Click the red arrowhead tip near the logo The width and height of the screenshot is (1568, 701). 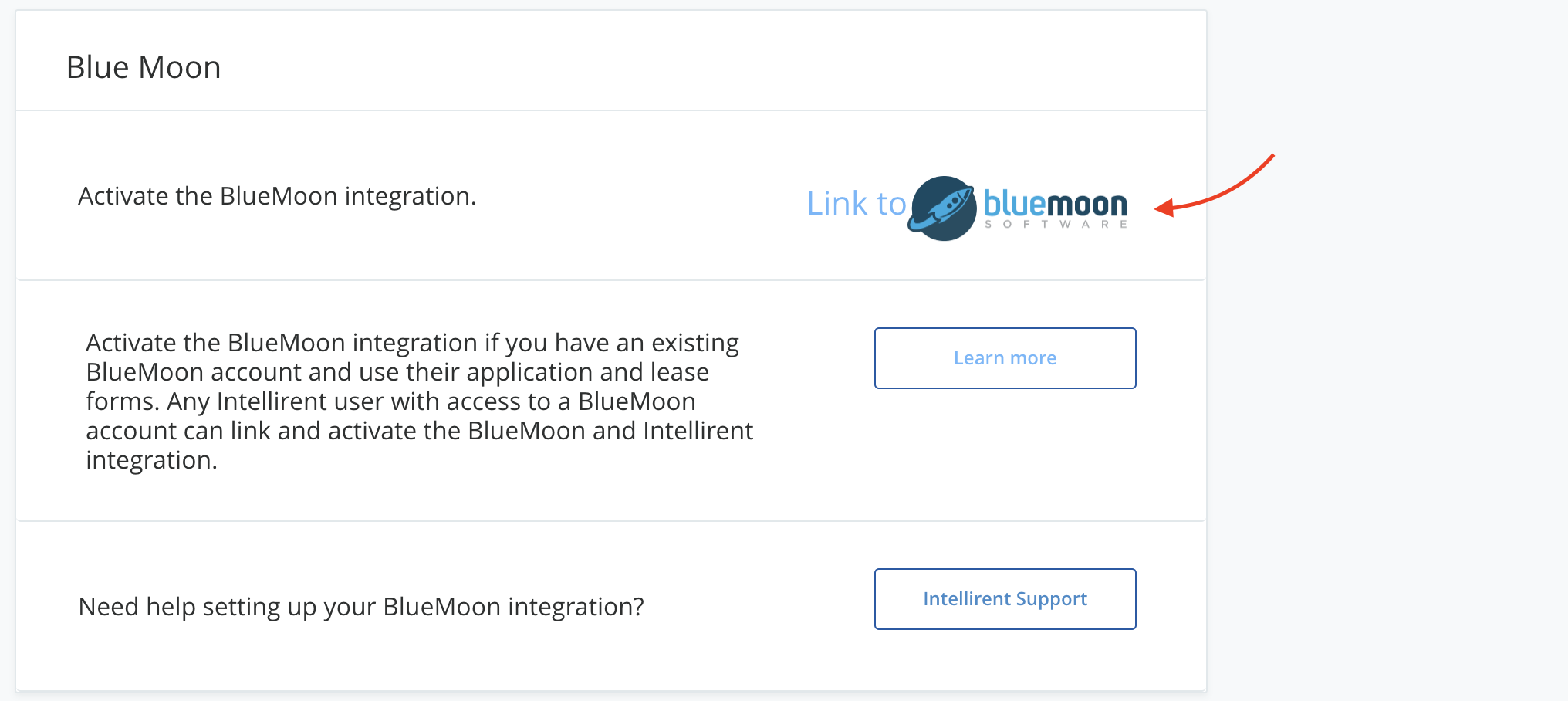tap(1160, 208)
